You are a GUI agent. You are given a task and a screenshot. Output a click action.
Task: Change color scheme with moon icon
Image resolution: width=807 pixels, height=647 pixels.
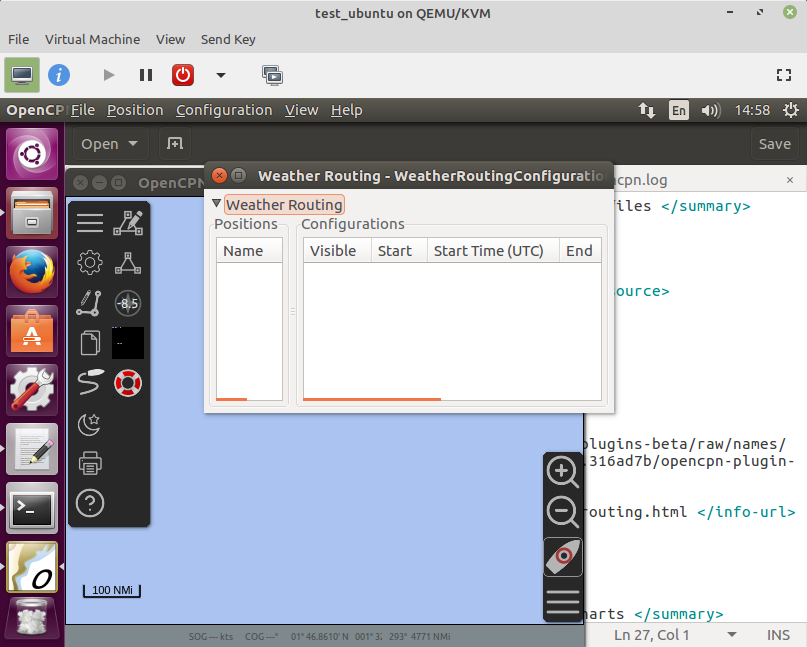(x=90, y=424)
